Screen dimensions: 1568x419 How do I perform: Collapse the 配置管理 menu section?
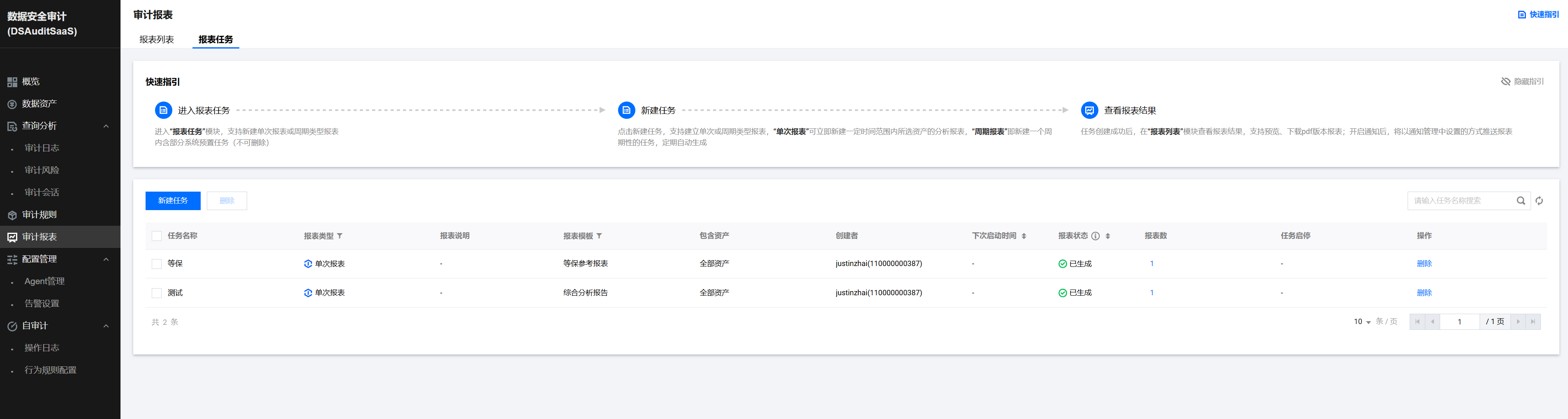click(106, 259)
